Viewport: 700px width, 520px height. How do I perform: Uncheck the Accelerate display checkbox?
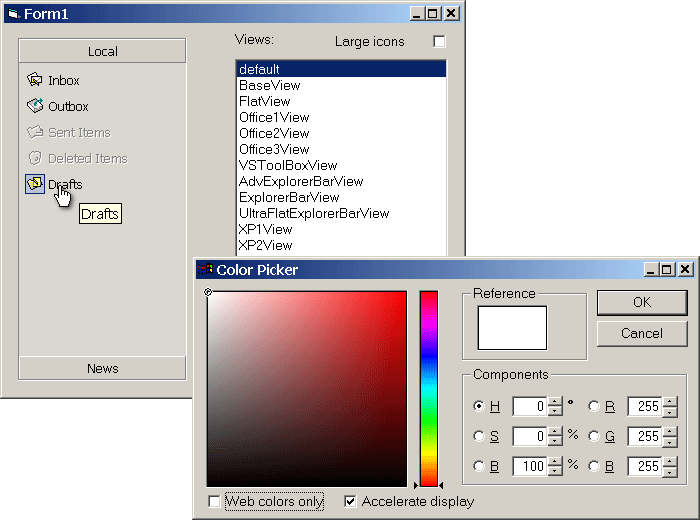point(350,501)
